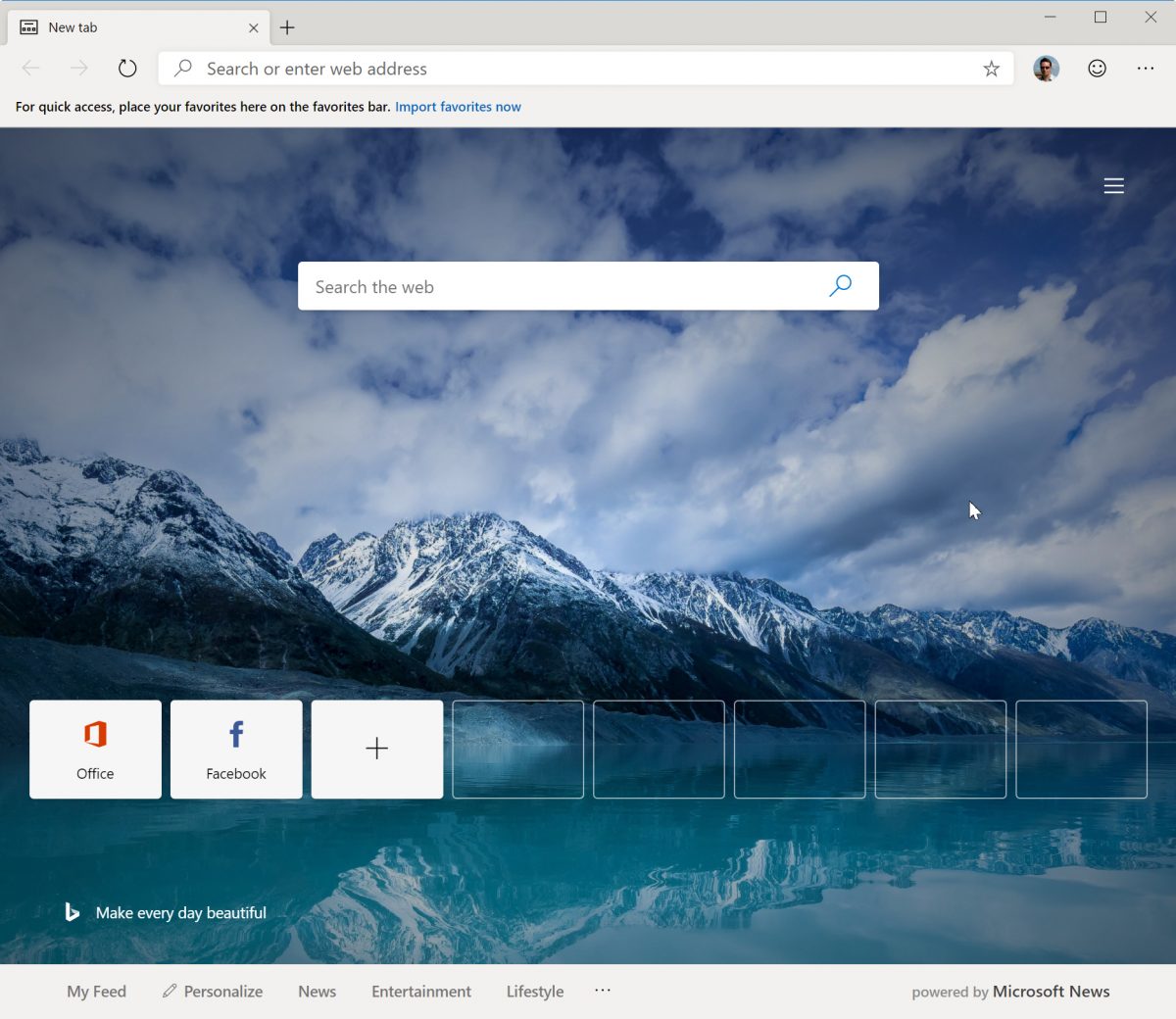Open the user profile avatar

click(1046, 69)
